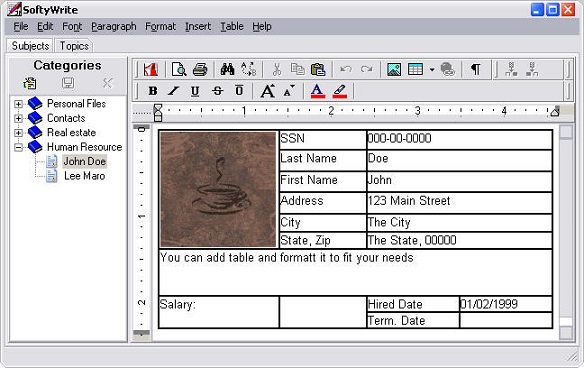
Task: Click the SSN value cell 000-00-0000
Action: [x=459, y=140]
